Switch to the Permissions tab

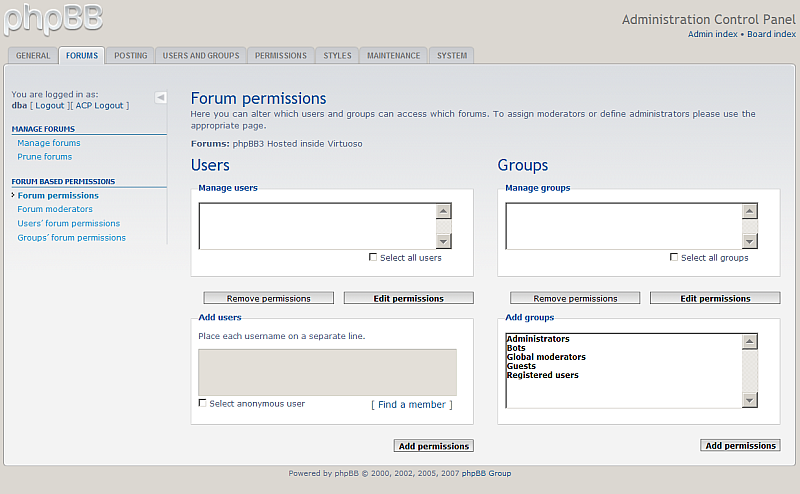(x=281, y=56)
